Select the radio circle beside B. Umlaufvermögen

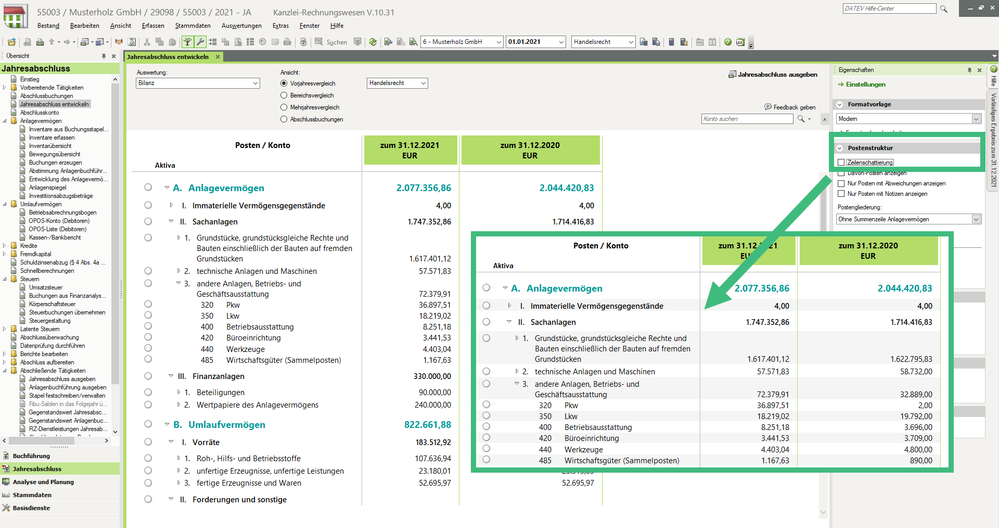click(148, 424)
